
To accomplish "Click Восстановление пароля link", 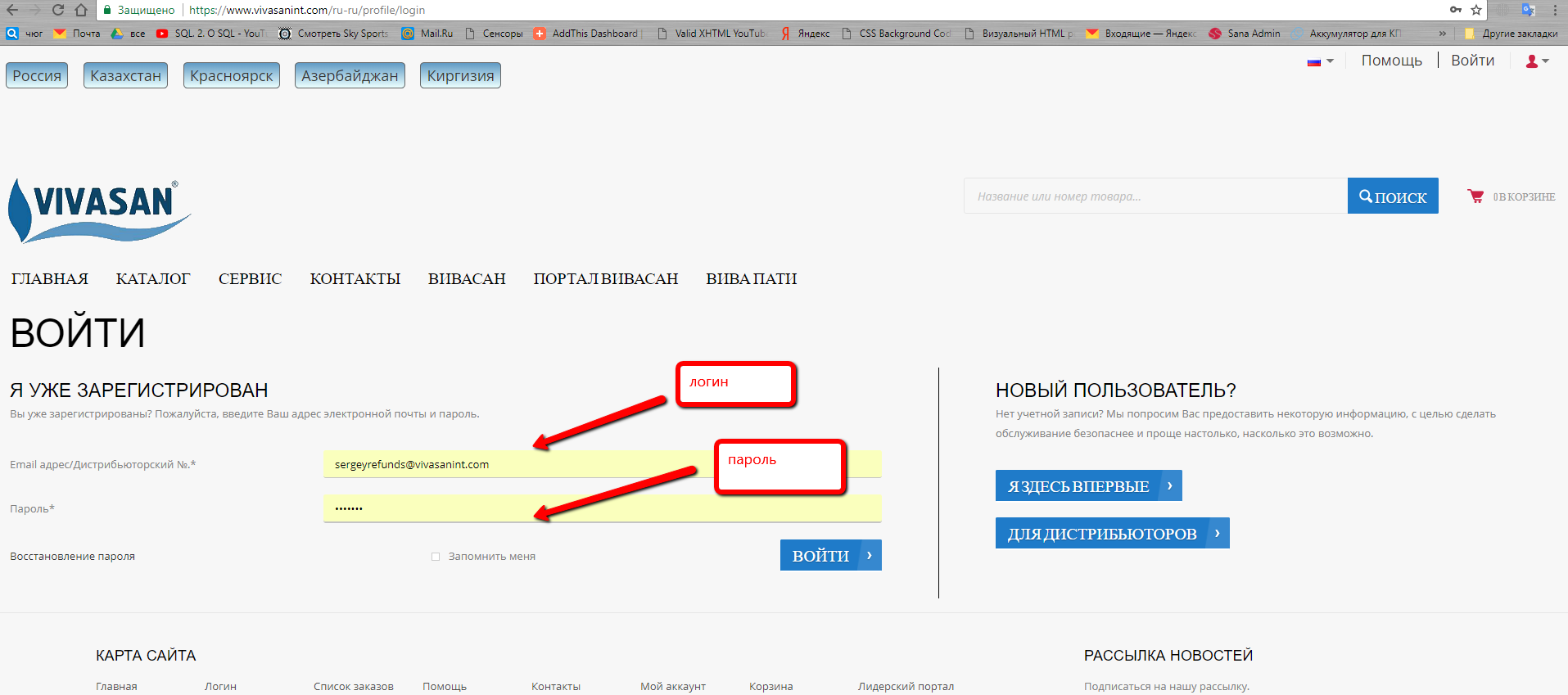I will [72, 557].
